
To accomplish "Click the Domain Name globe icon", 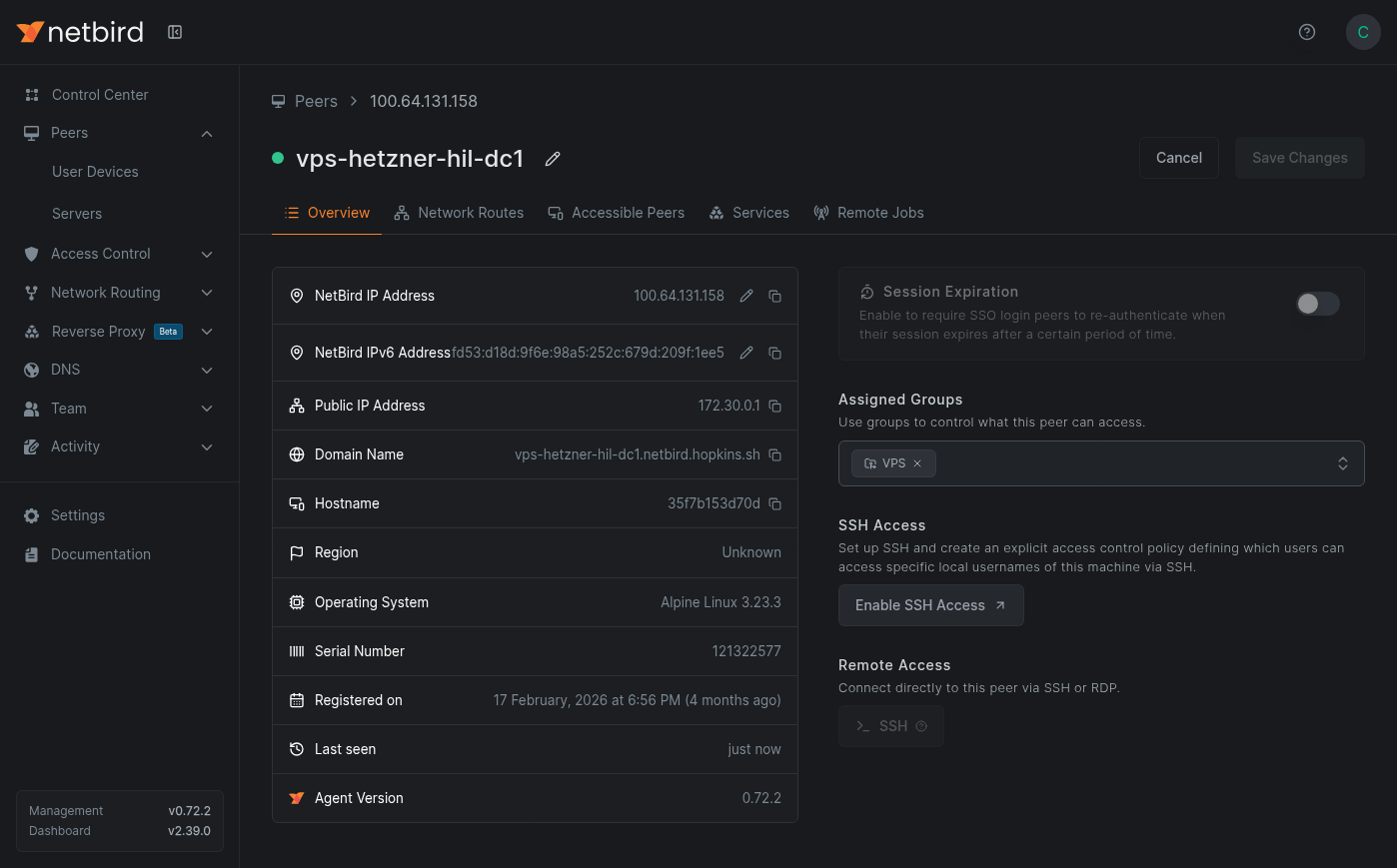I will (x=297, y=454).
